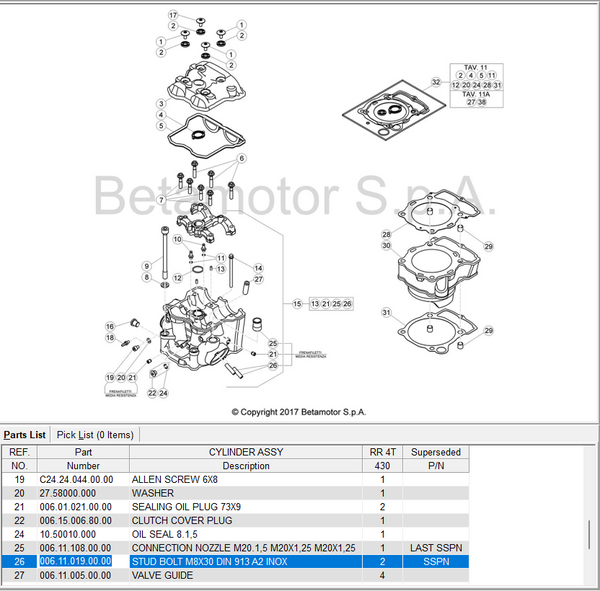This screenshot has width=600, height=591.
Task: Click reference number 22 in parts table
Action: point(19,521)
